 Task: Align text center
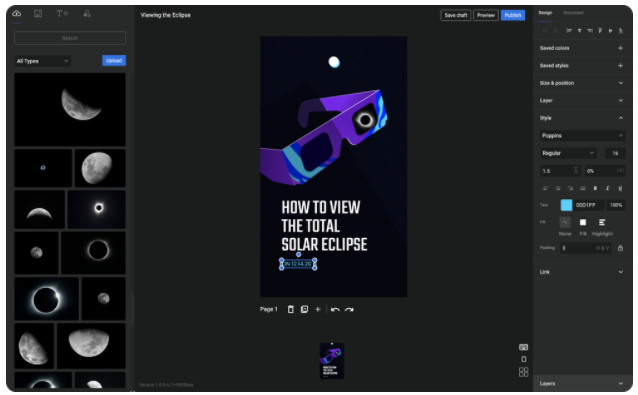558,188
